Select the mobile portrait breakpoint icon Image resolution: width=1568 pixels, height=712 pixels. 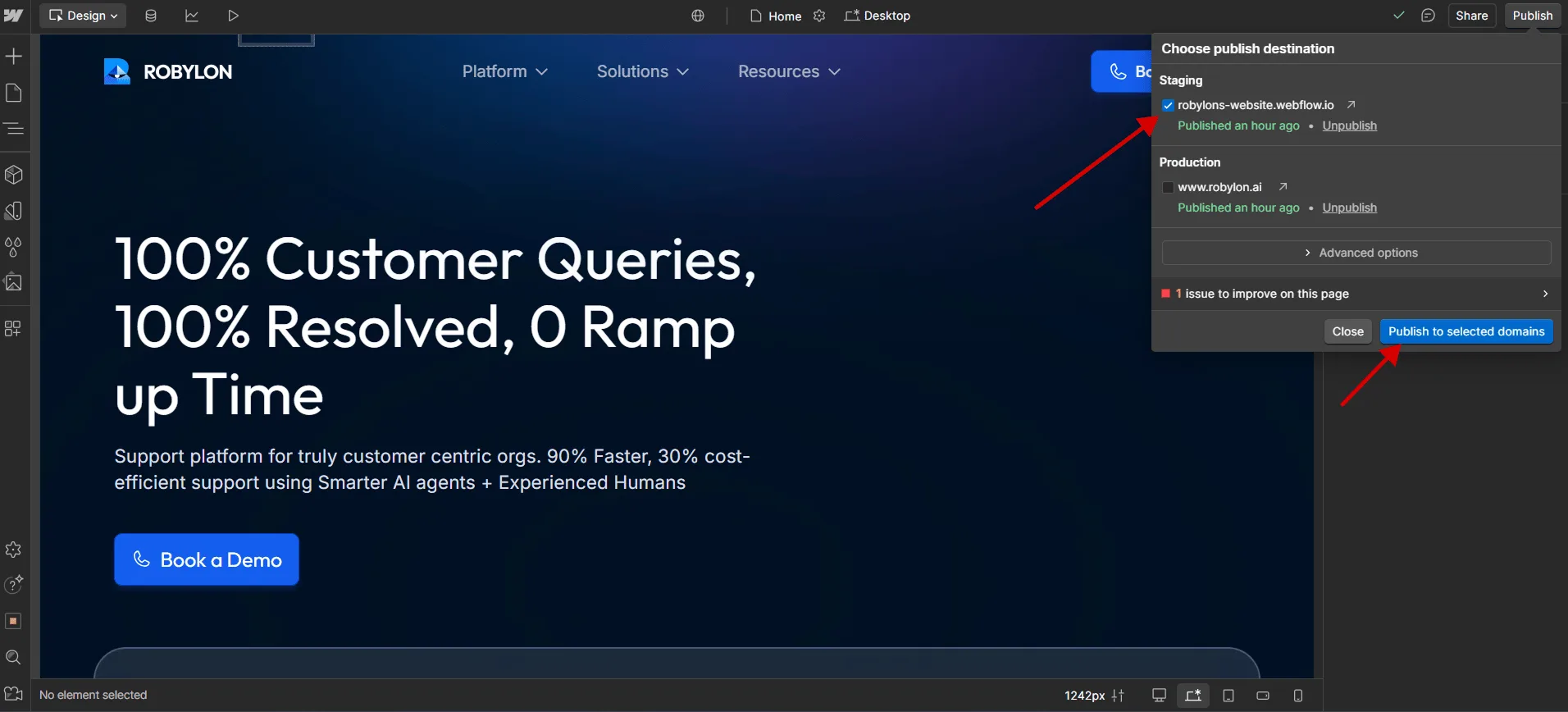1298,696
